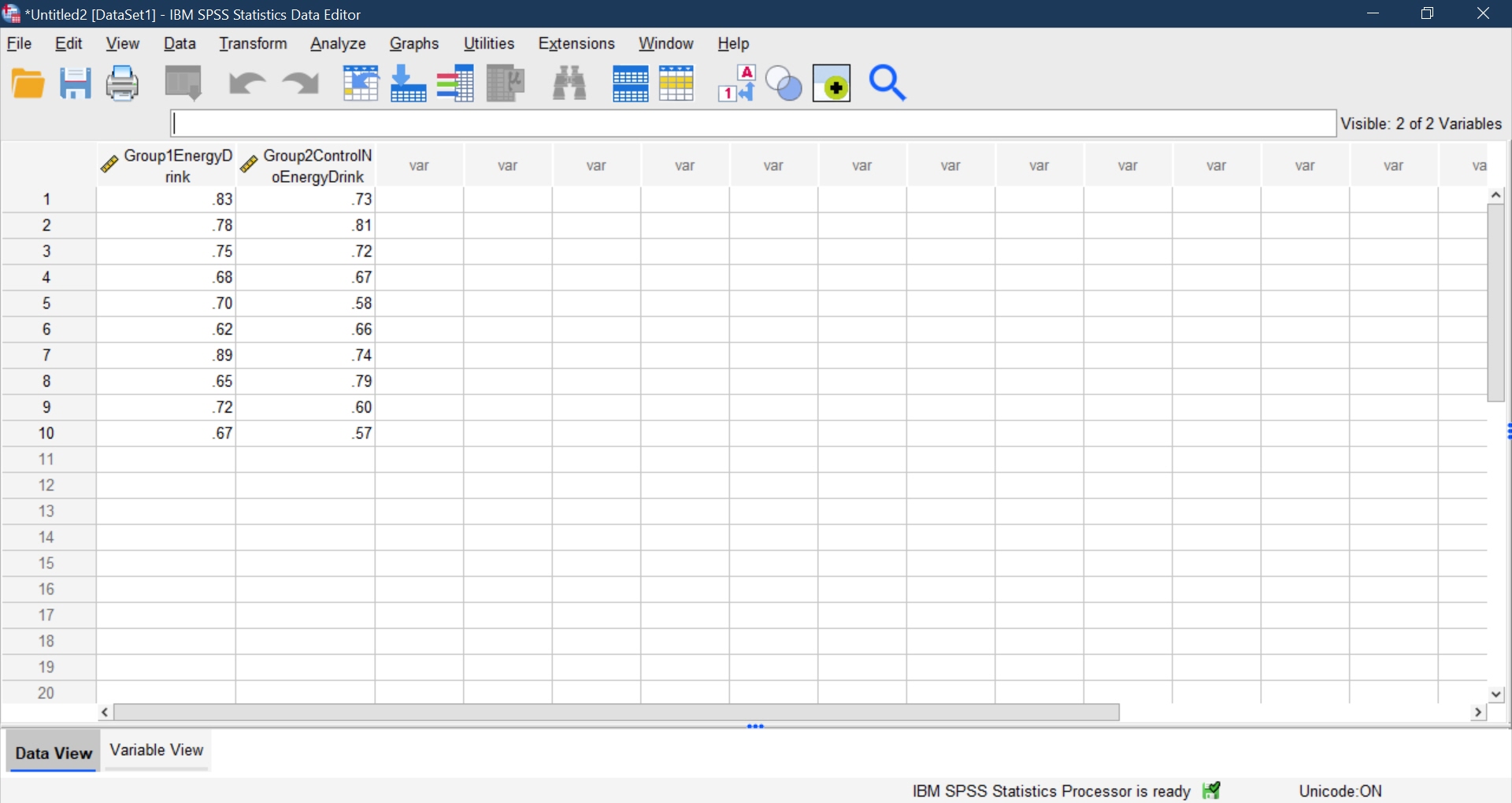
Task: Open the Edit menu
Action: (x=69, y=44)
